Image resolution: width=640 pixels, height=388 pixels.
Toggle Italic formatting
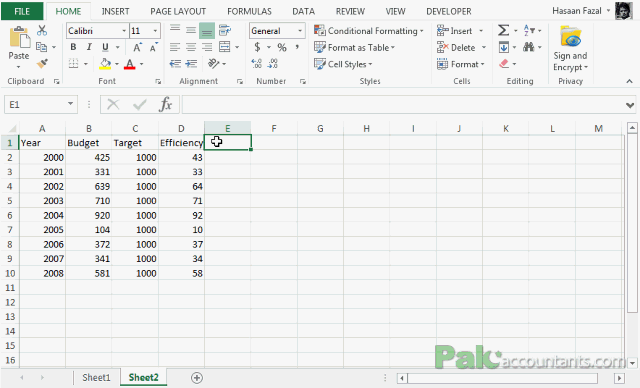click(x=89, y=47)
